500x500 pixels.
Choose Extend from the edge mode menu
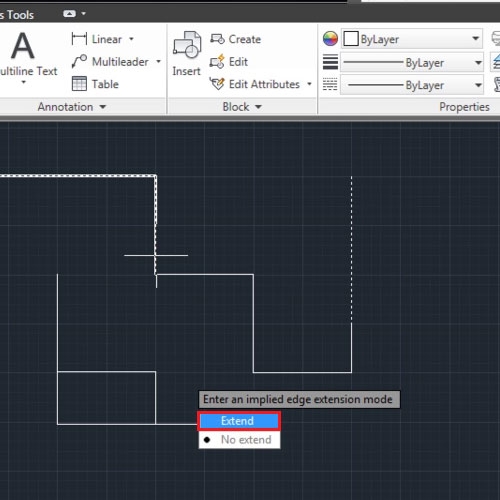239,421
